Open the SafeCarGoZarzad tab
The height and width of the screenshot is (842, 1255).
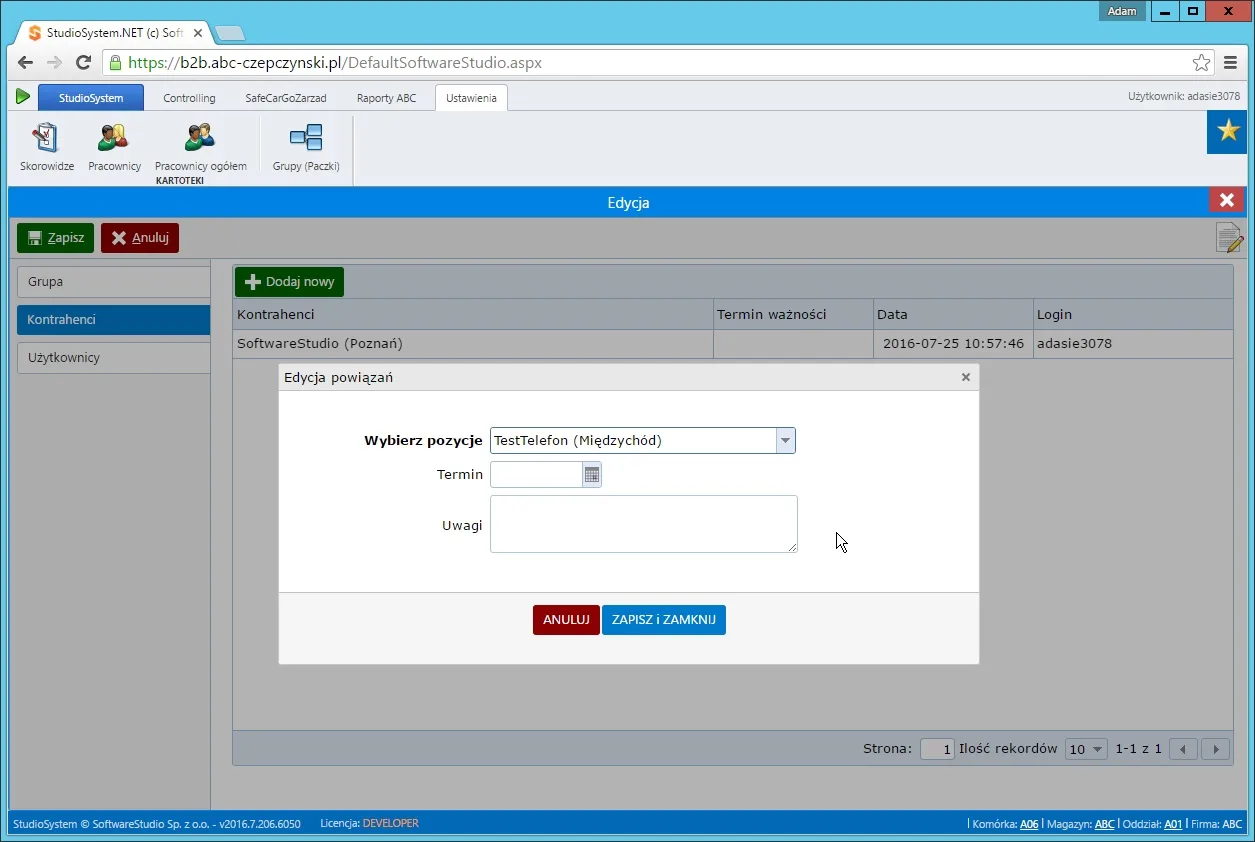coord(286,98)
